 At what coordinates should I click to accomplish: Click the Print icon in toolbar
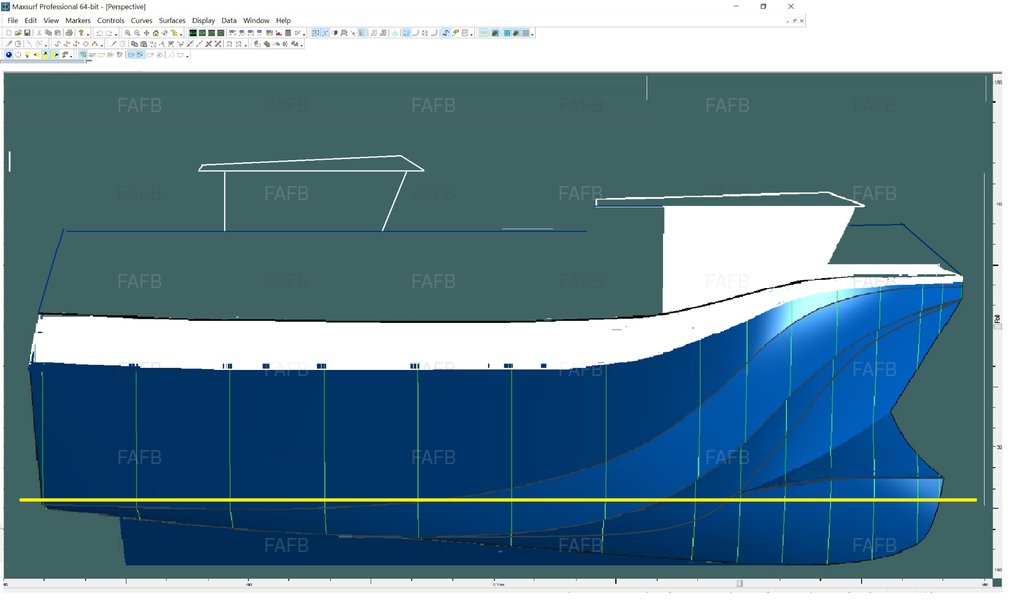coord(69,33)
